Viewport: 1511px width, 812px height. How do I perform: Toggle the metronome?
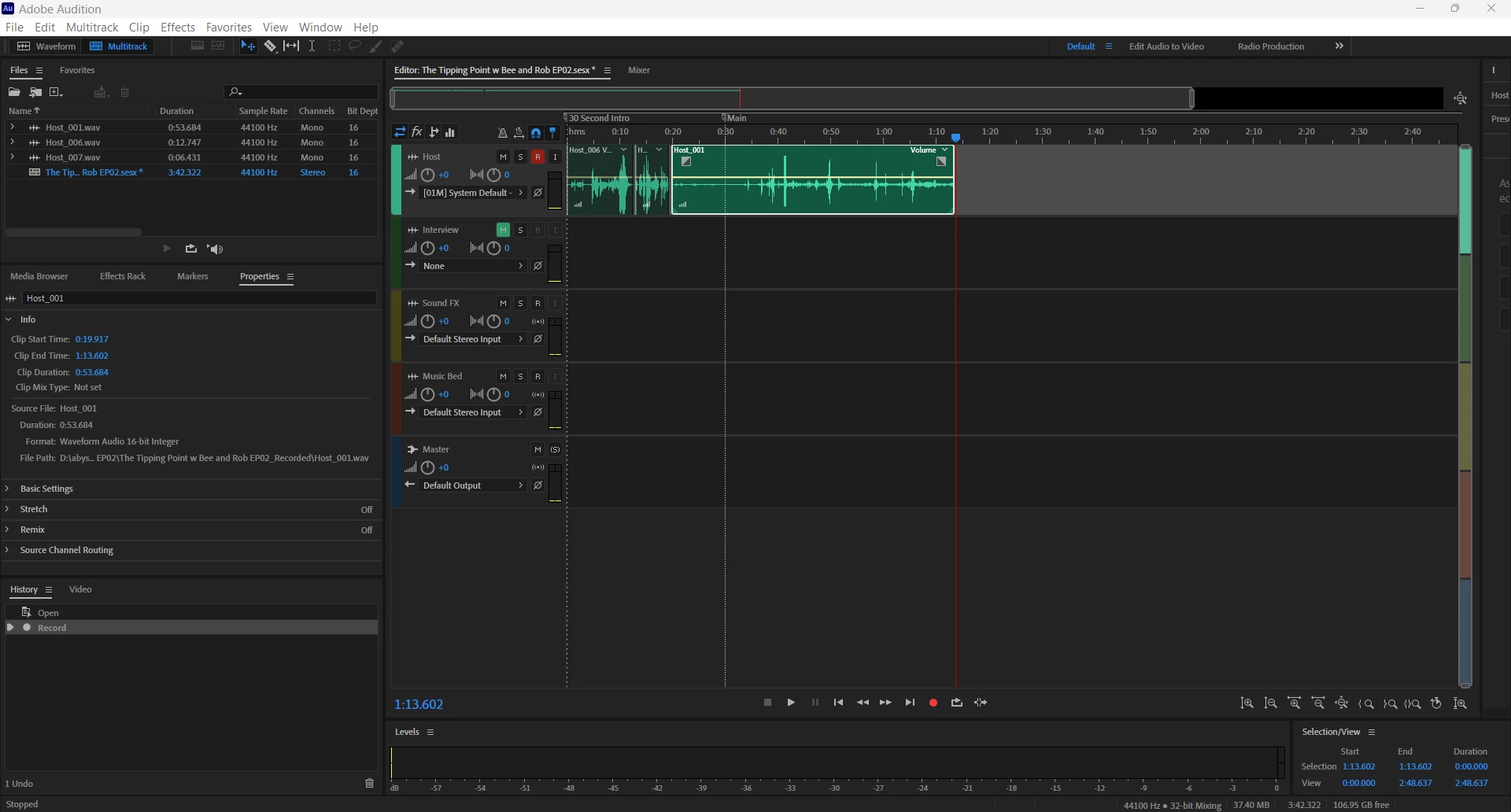[x=502, y=132]
